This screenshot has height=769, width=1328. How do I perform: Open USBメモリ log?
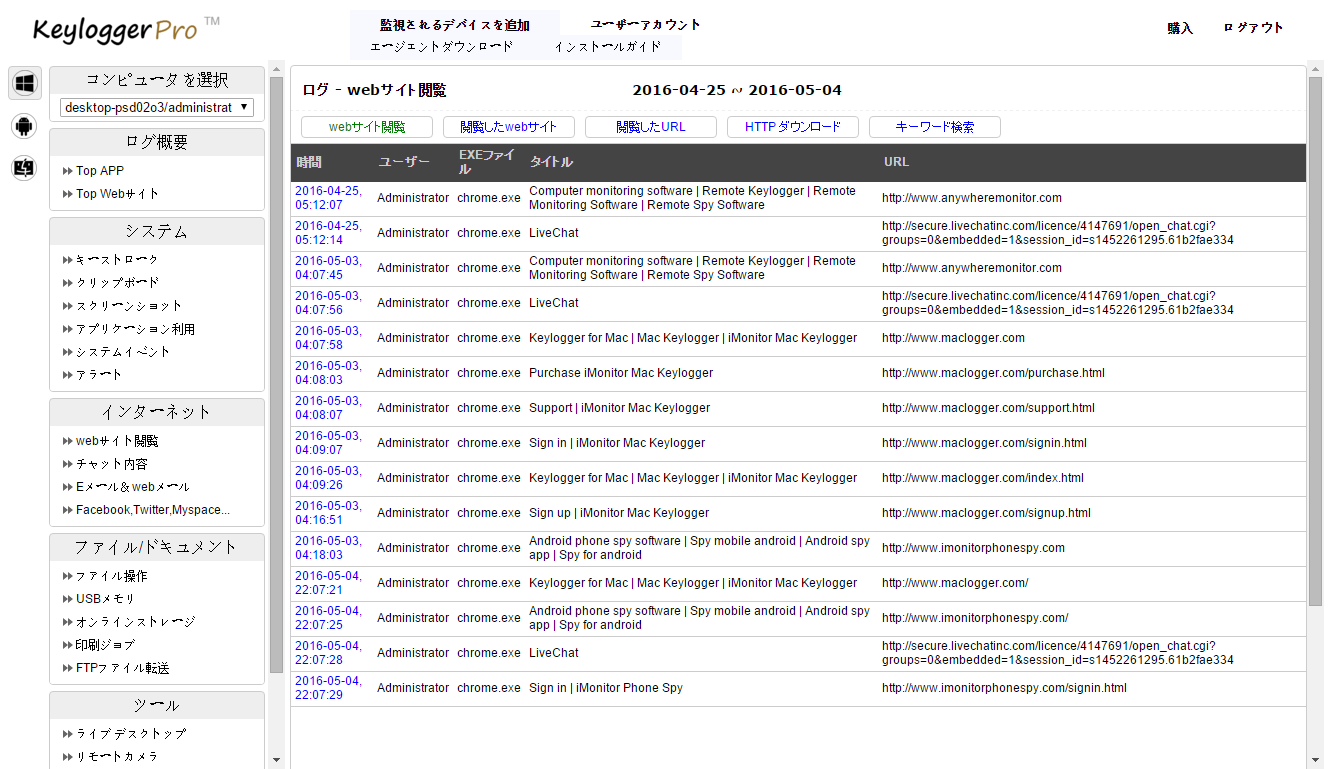click(x=106, y=599)
